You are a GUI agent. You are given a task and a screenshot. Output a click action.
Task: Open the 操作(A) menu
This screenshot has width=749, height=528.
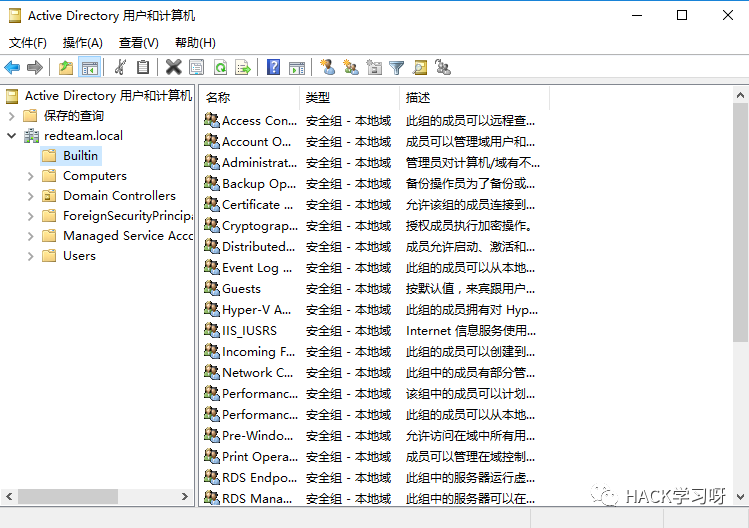(83, 43)
